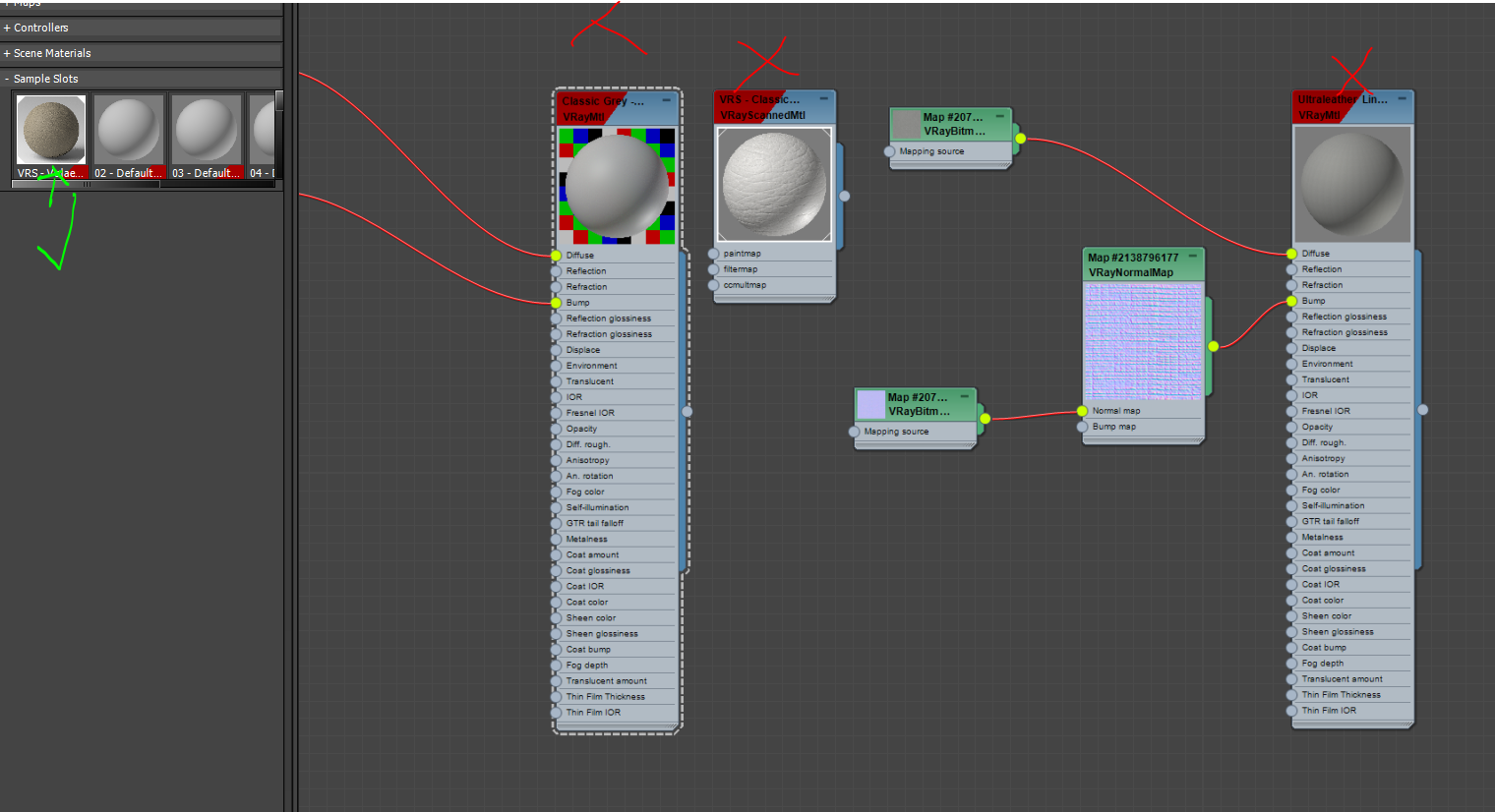1495x812 pixels.
Task: Click the Opacity socket on the Classic Grey node
Action: point(557,429)
